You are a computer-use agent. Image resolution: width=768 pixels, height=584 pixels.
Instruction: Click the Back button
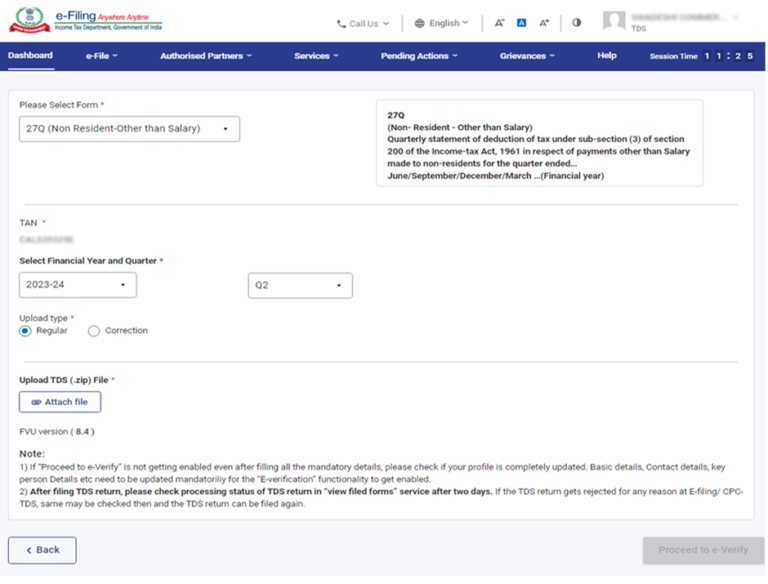point(42,550)
